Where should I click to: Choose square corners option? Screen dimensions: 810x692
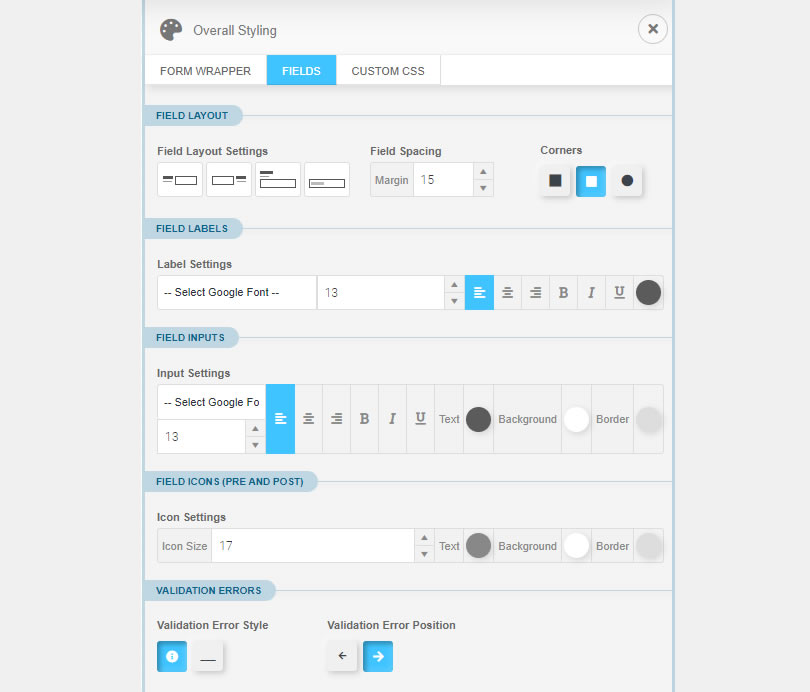click(555, 181)
